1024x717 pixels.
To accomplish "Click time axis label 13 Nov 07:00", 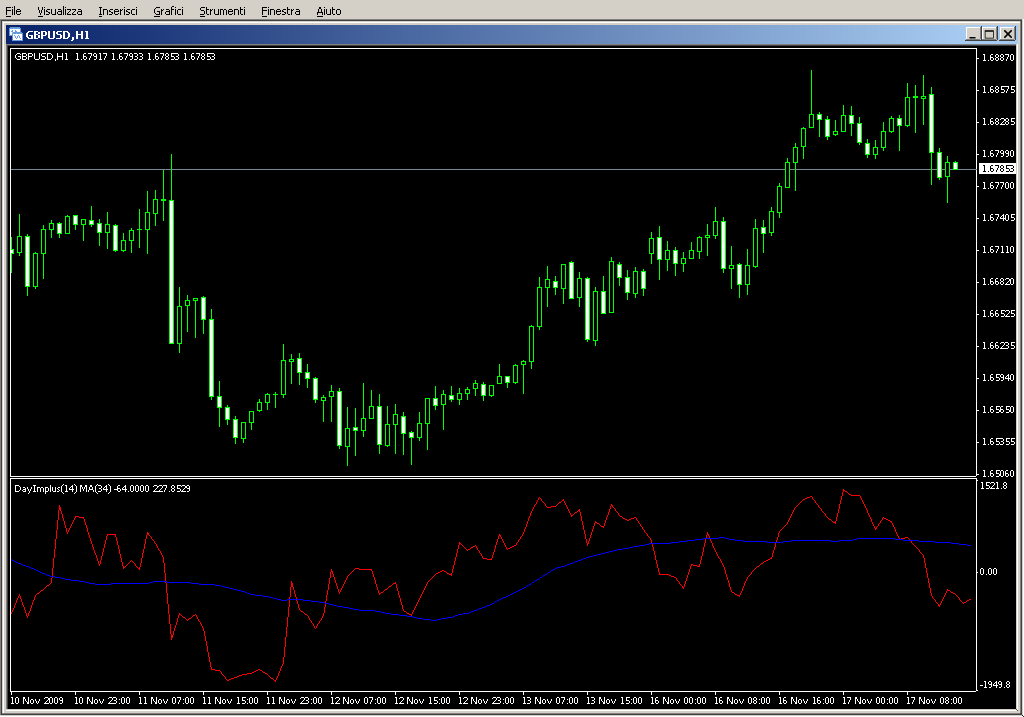I will [550, 701].
